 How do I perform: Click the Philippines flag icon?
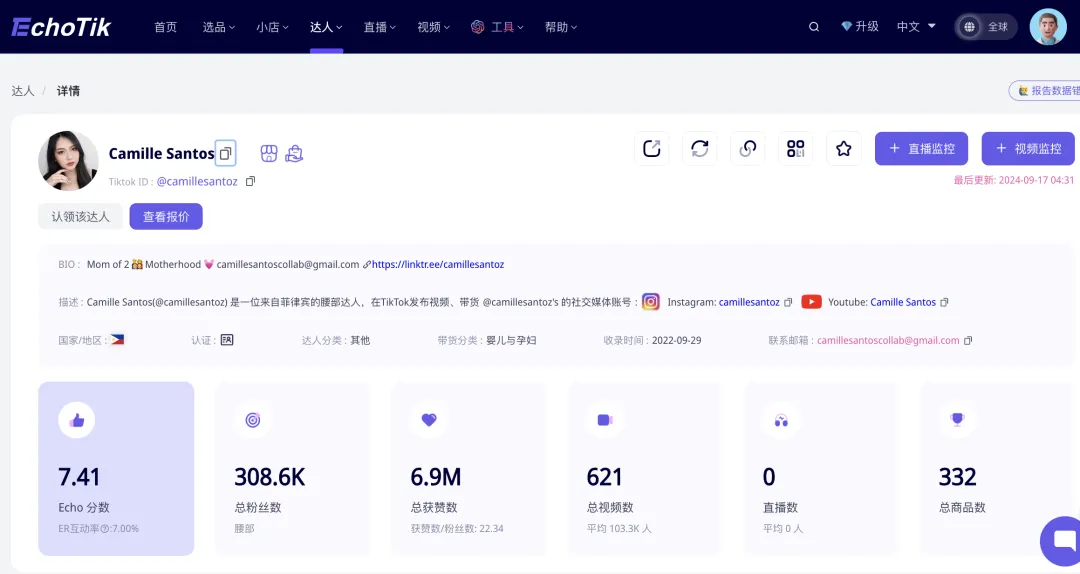[118, 340]
